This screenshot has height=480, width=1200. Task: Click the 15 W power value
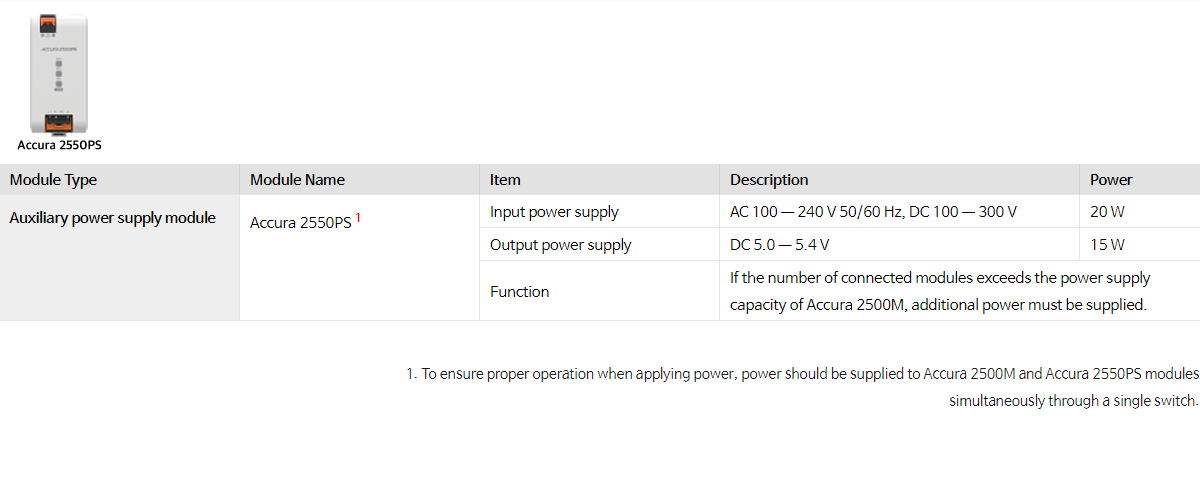[1108, 245]
